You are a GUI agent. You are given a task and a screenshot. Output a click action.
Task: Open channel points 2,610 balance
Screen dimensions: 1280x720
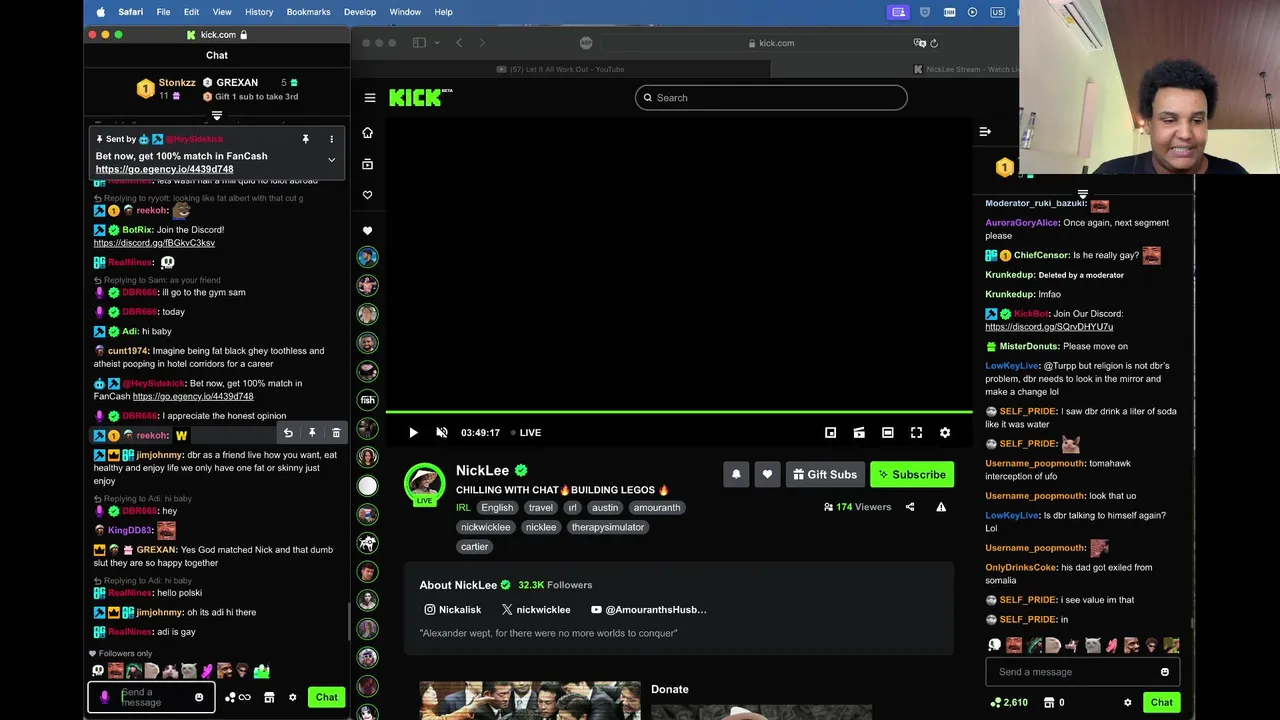1008,703
